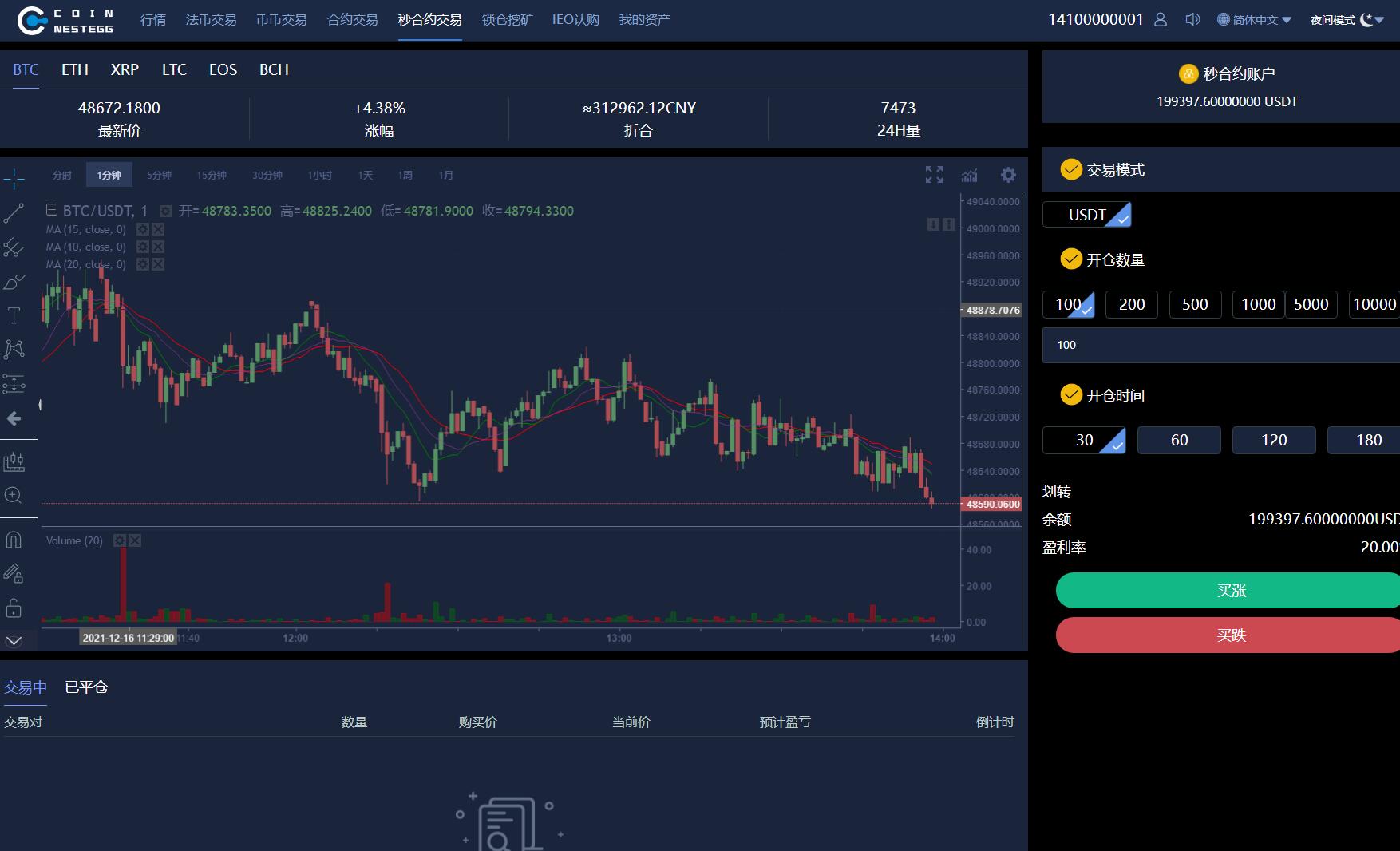The image size is (1400, 851).
Task: Select USDT trading mode option
Action: coord(1086,215)
